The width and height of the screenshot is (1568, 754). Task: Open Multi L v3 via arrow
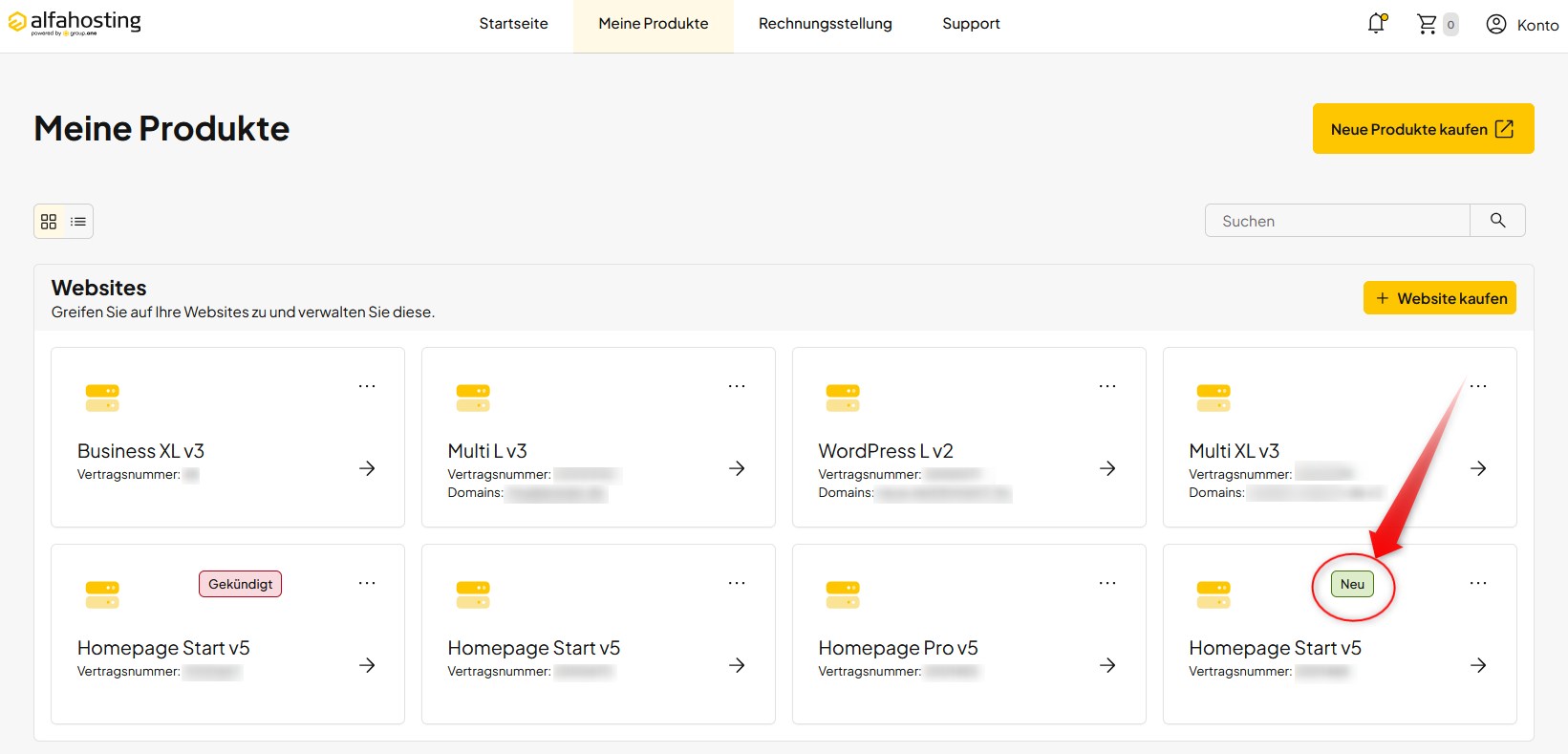pos(737,468)
